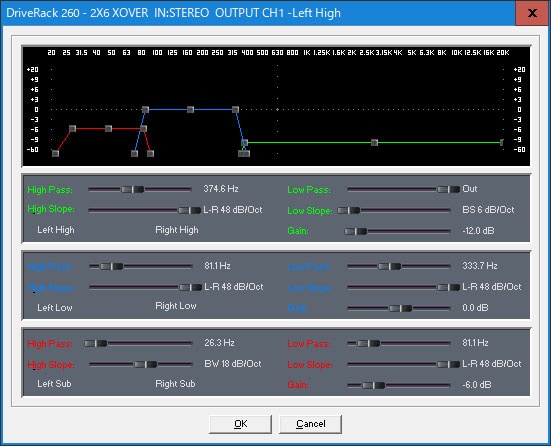The image size is (551, 447).
Task: Select the red band's bottom-left -60 handle
Action: click(56, 153)
